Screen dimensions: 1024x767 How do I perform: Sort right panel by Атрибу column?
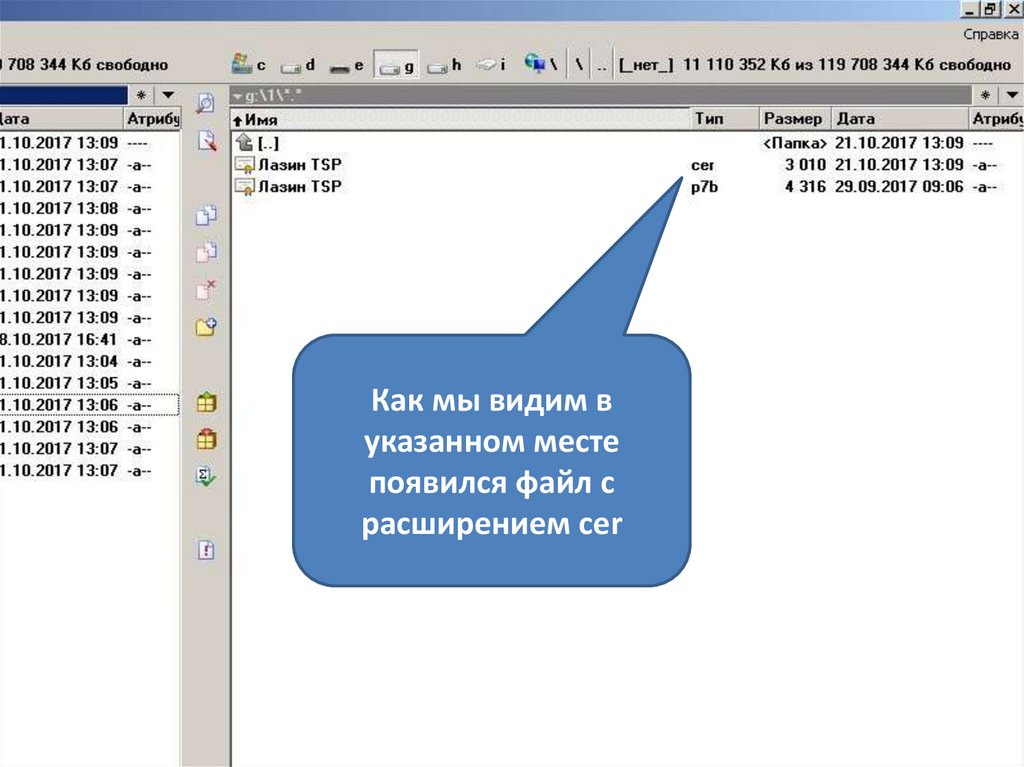[x=996, y=119]
